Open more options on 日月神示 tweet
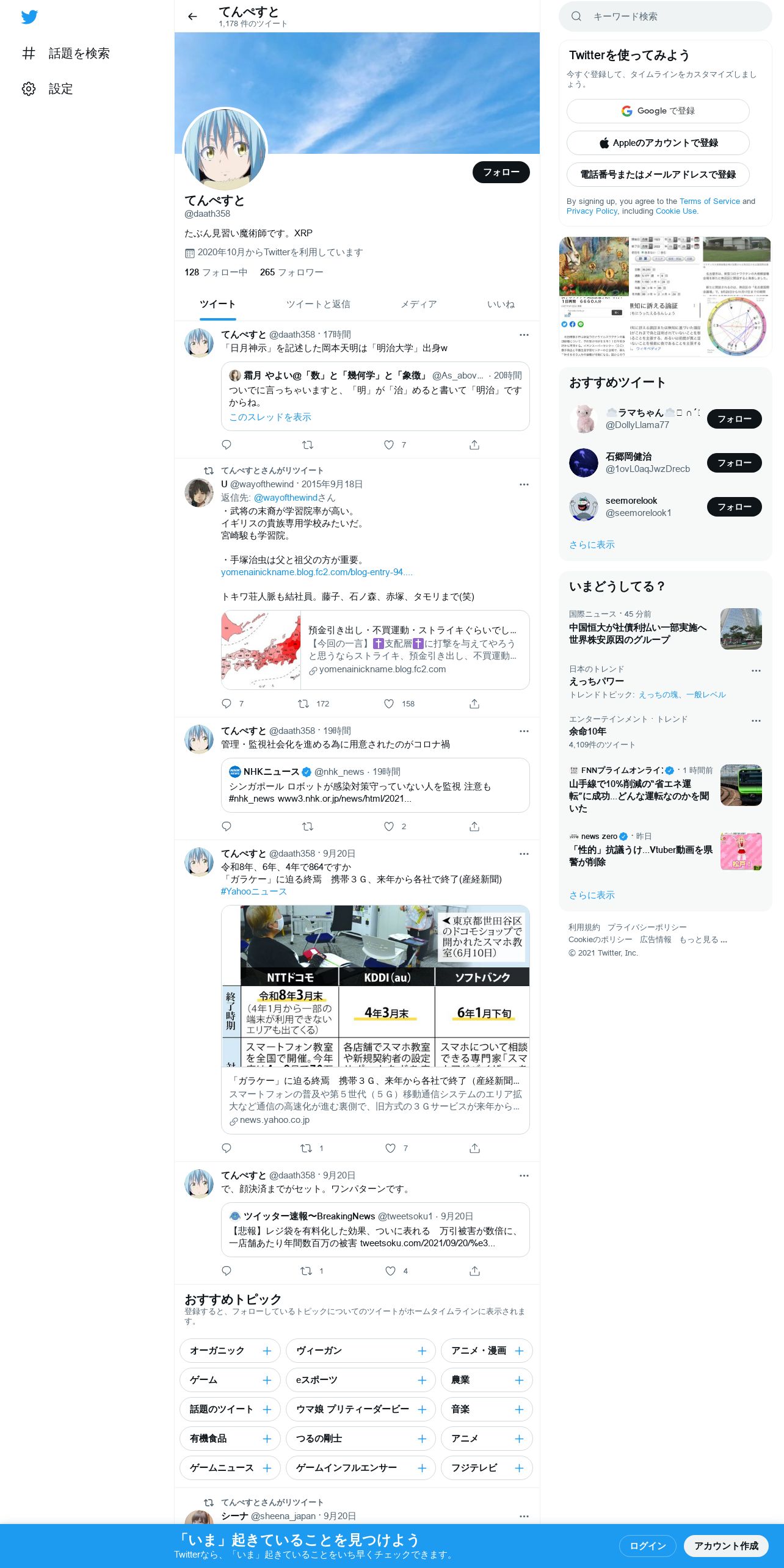This screenshot has width=784, height=1568. 524,335
